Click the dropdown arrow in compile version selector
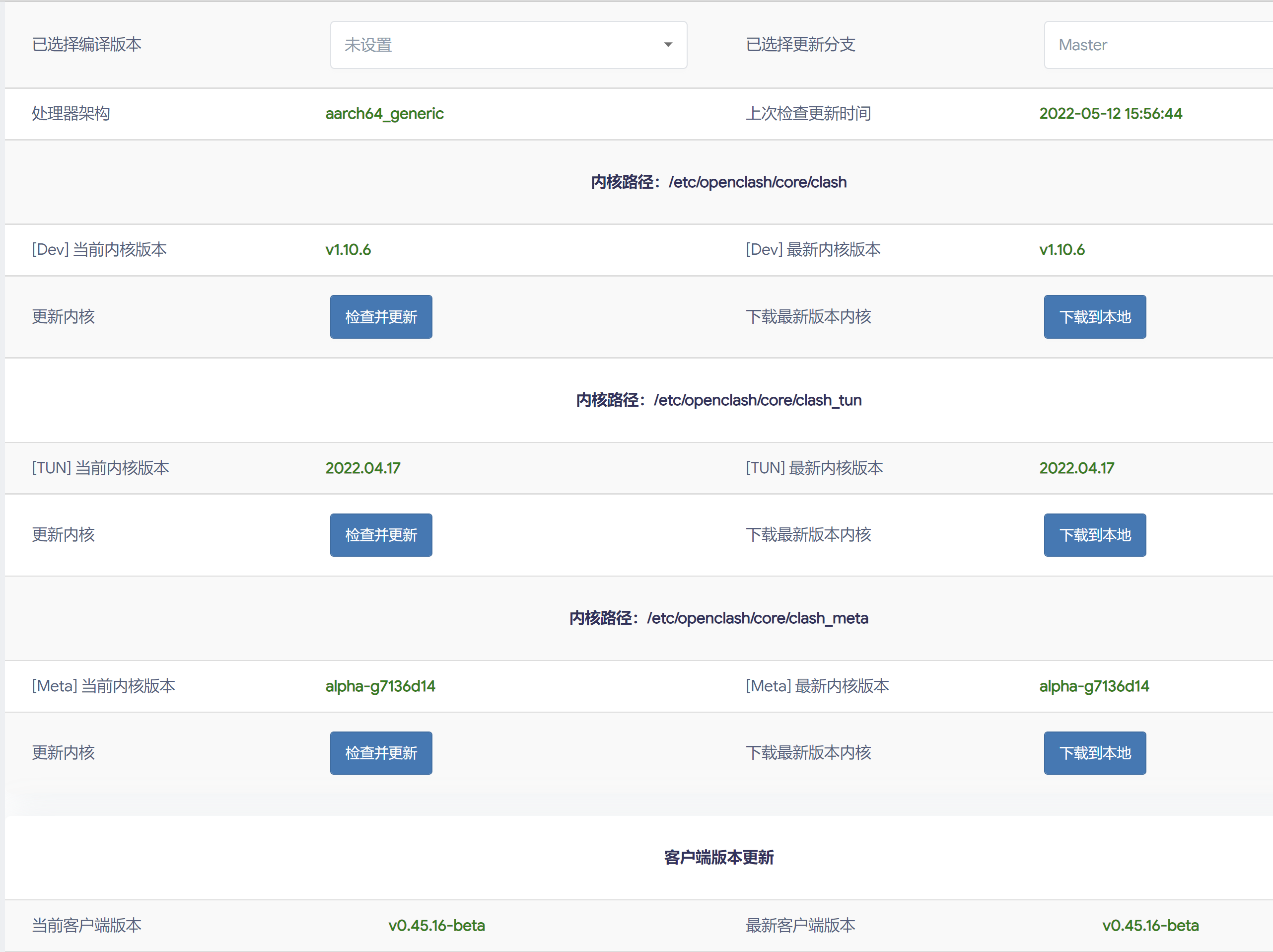Image resolution: width=1273 pixels, height=952 pixels. click(668, 45)
